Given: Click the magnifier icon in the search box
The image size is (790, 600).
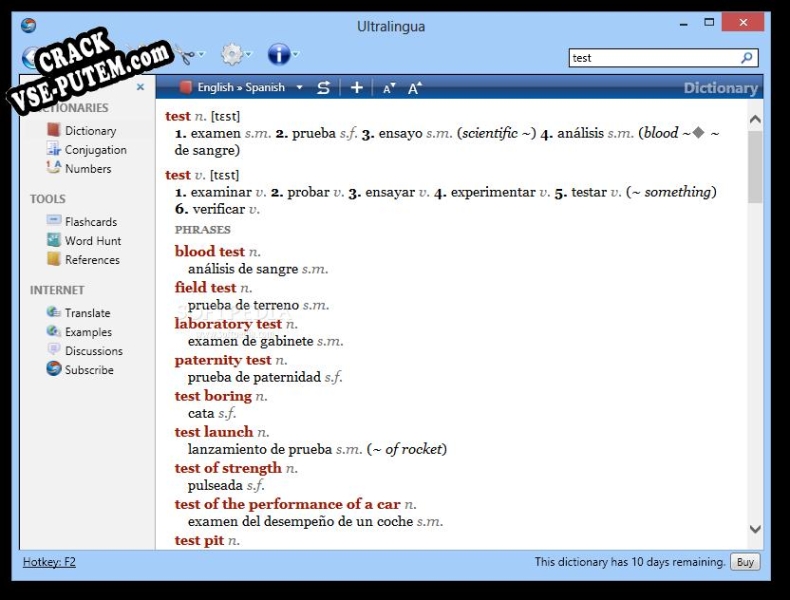Looking at the screenshot, I should pyautogui.click(x=746, y=58).
